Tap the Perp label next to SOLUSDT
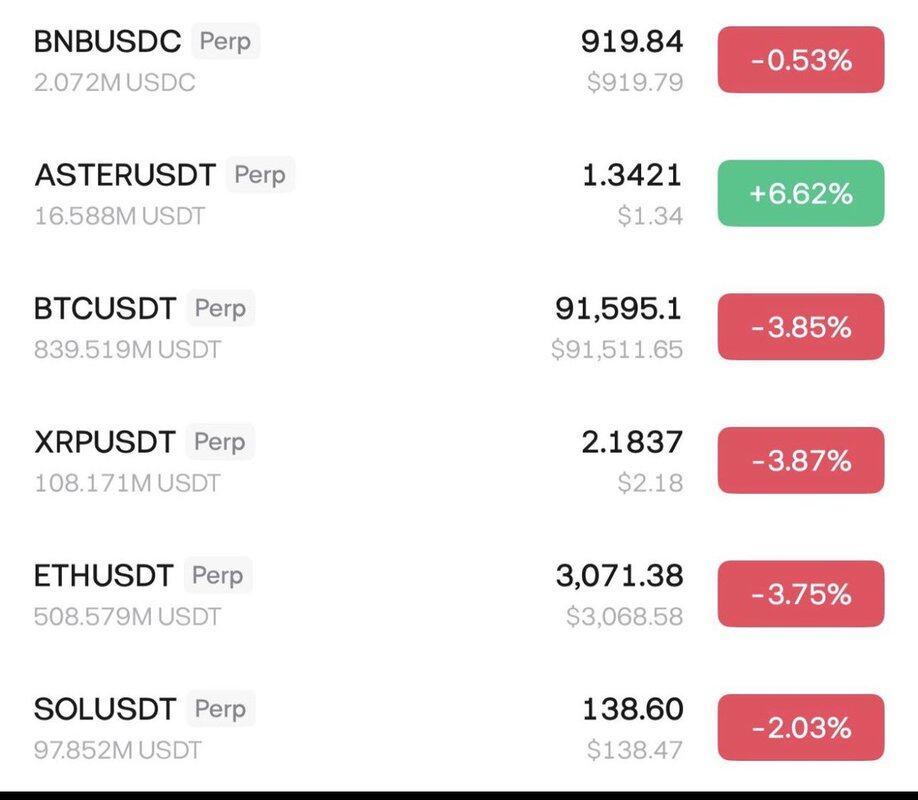The width and height of the screenshot is (918, 800). coord(220,709)
